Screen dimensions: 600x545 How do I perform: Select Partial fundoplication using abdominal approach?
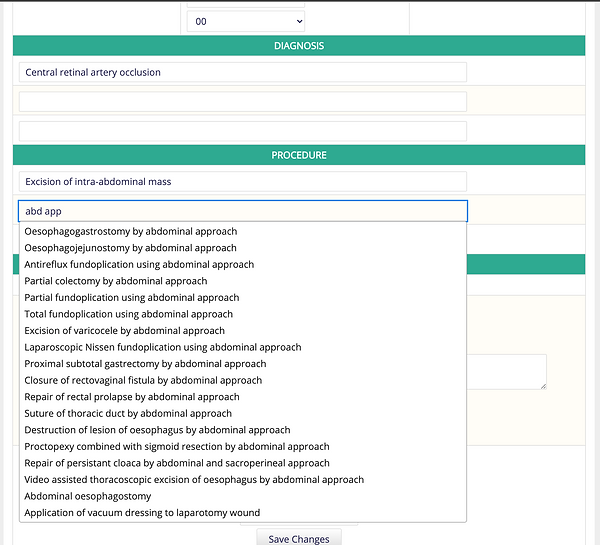(243, 297)
